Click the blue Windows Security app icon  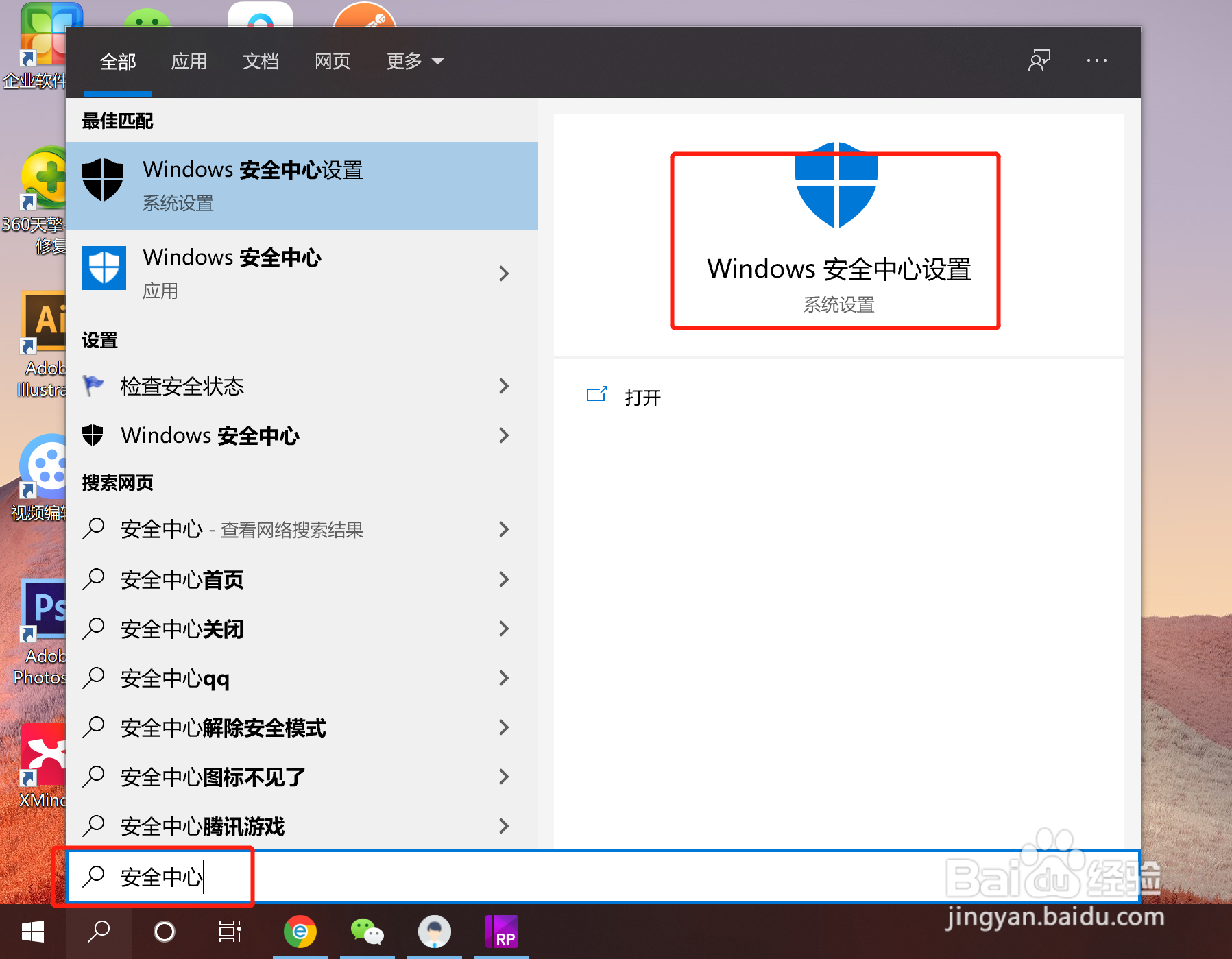[x=104, y=268]
